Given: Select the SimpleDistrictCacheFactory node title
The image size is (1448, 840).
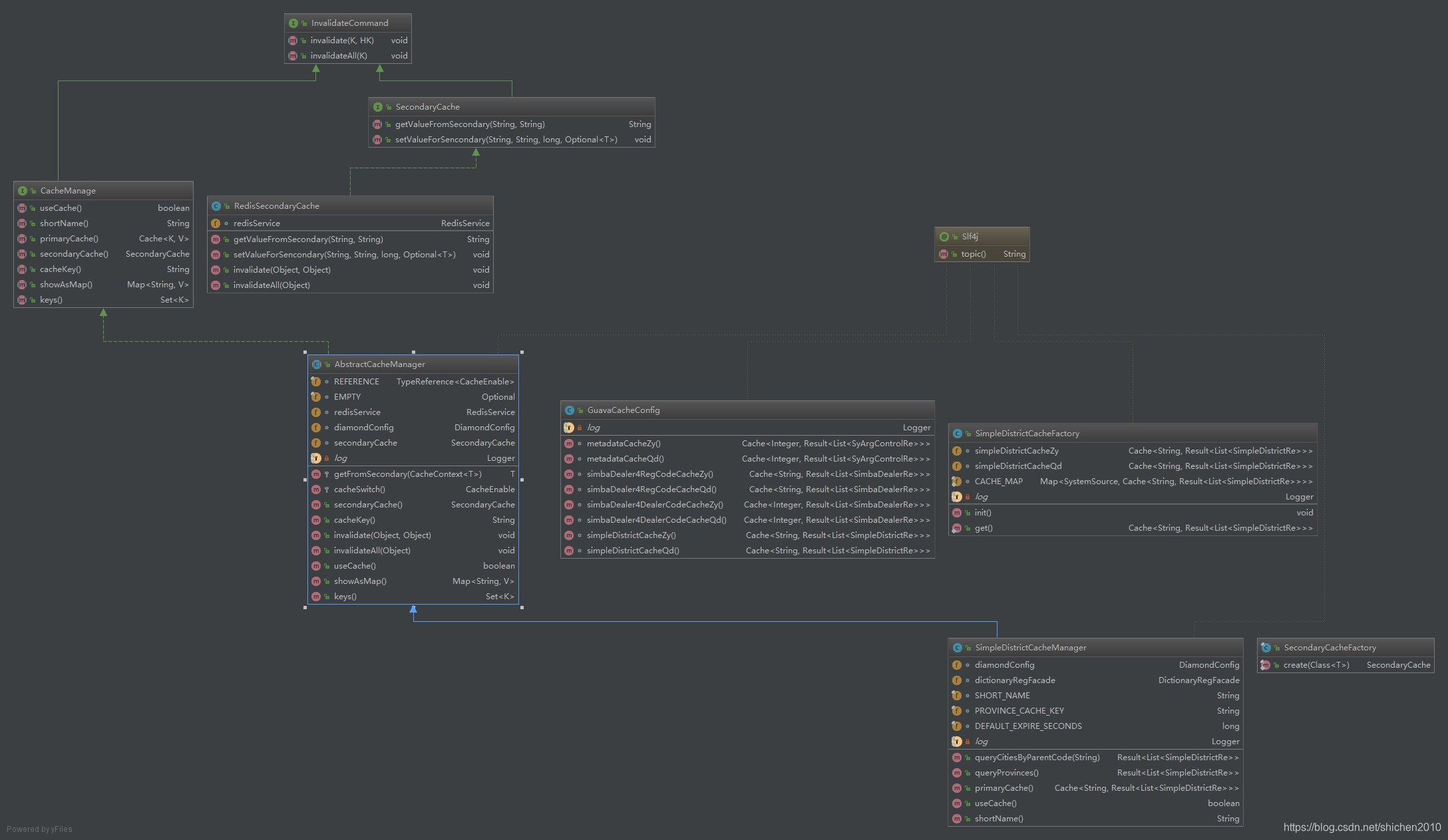Looking at the screenshot, I should click(x=1027, y=434).
